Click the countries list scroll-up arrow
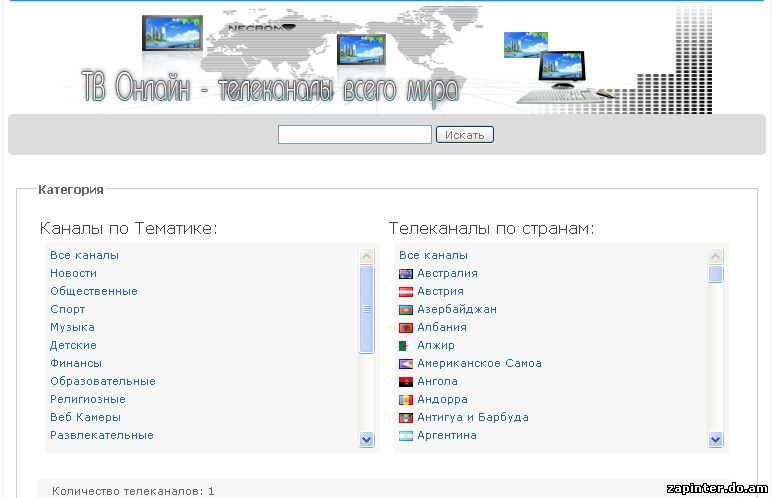 [x=715, y=256]
